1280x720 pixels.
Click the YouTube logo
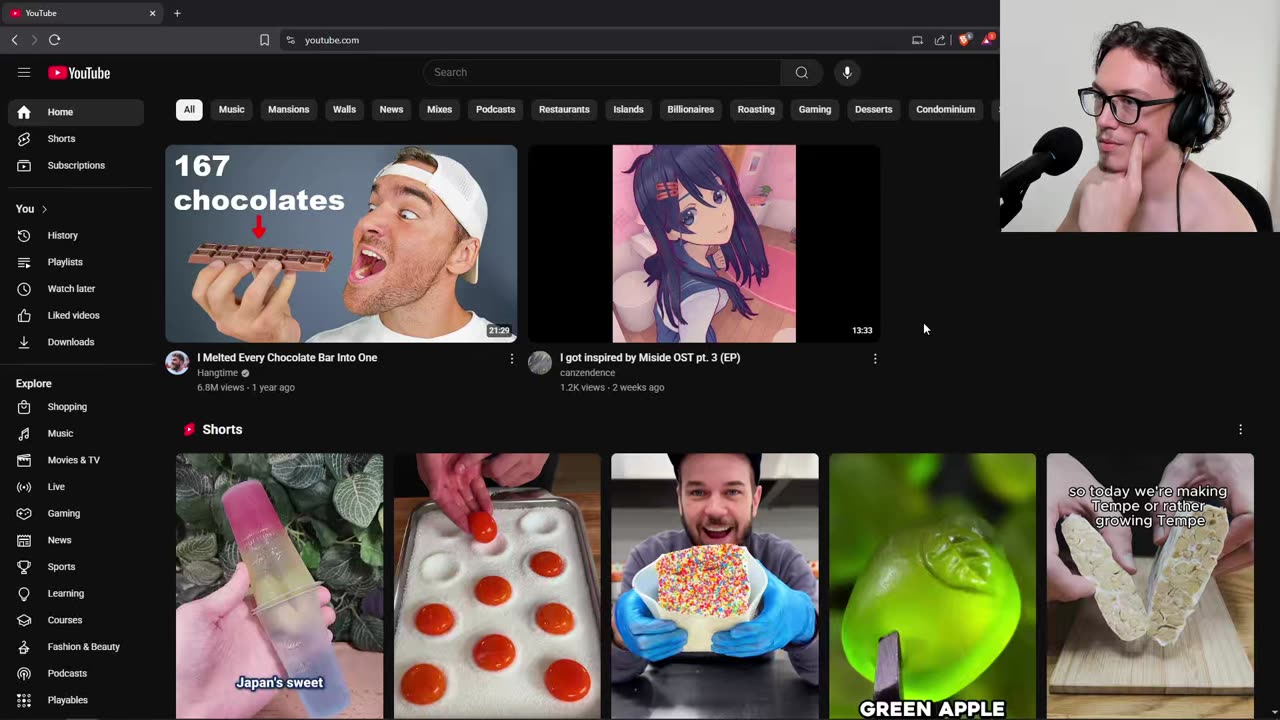(x=79, y=73)
